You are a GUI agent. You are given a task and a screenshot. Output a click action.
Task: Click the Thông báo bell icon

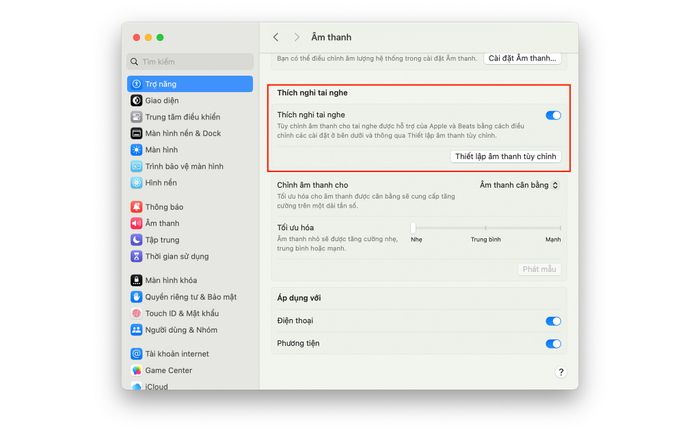tap(137, 207)
